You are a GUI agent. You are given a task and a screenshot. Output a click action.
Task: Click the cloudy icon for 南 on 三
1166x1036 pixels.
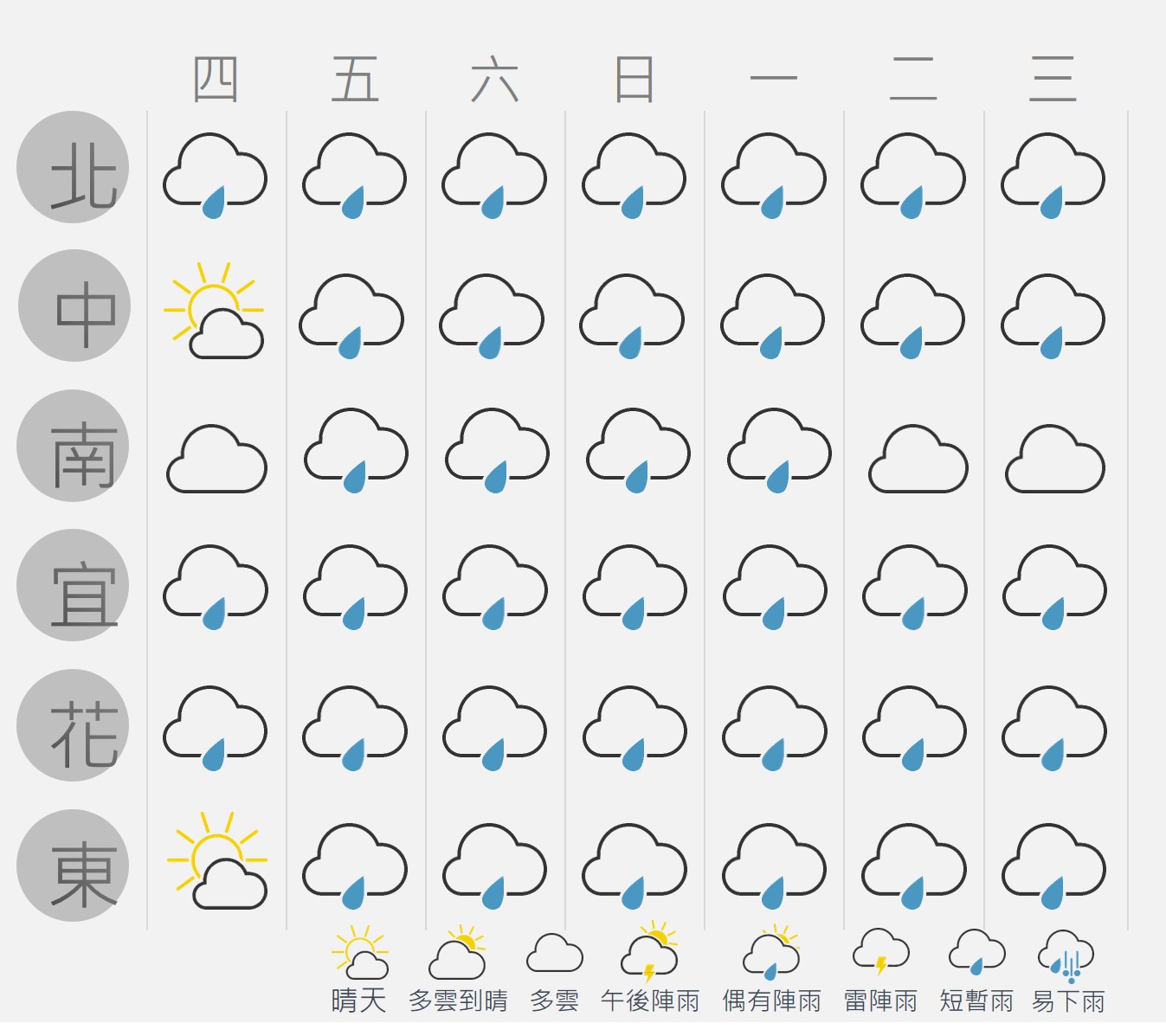1054,459
